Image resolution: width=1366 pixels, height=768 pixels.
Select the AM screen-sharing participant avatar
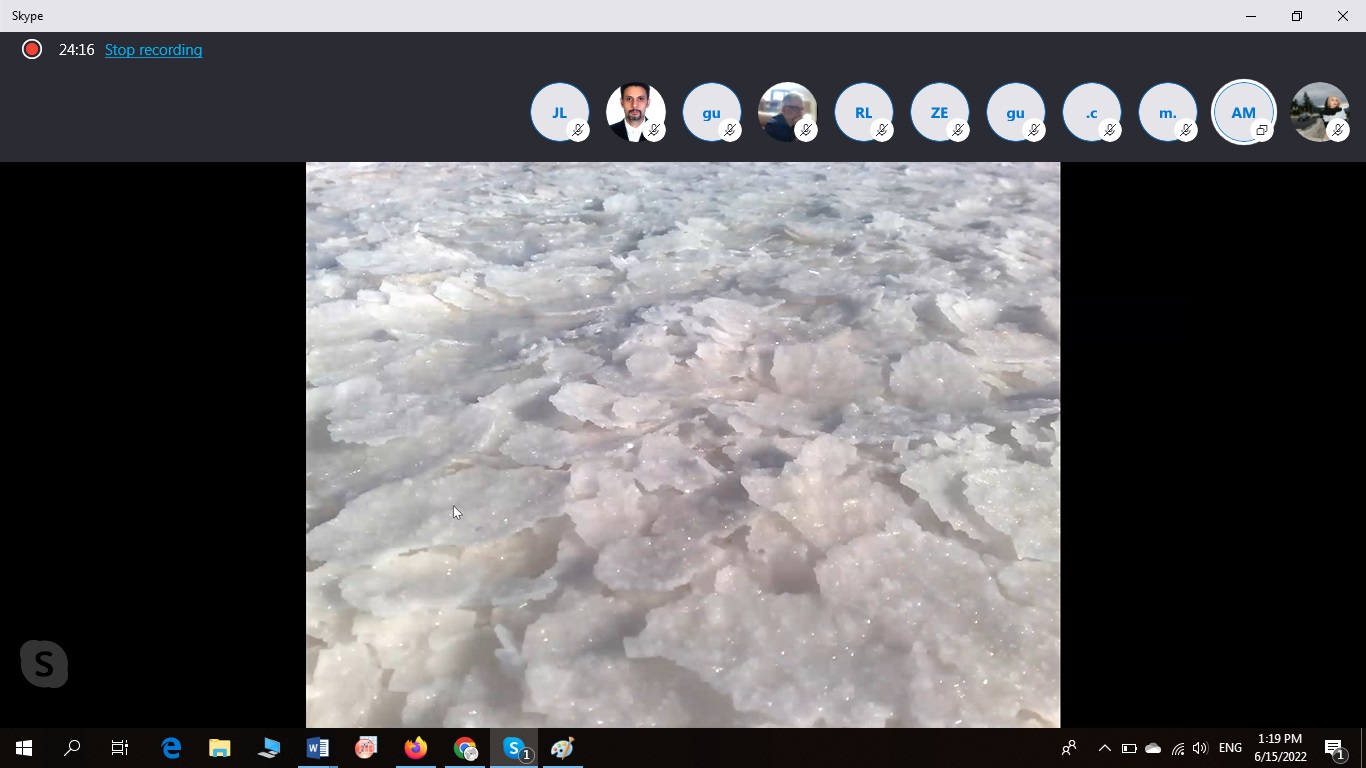pyautogui.click(x=1243, y=113)
